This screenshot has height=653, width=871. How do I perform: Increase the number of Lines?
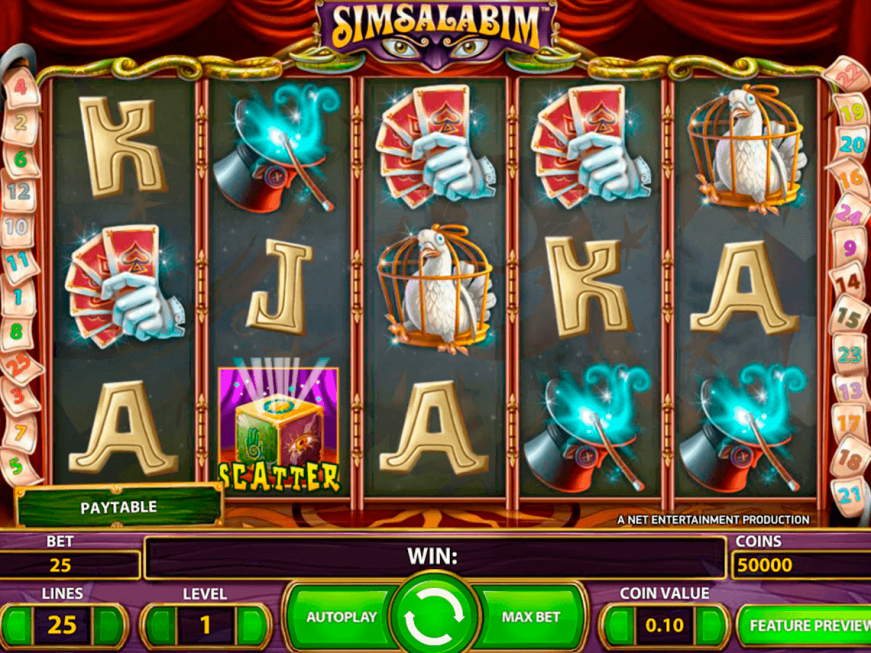tap(109, 626)
